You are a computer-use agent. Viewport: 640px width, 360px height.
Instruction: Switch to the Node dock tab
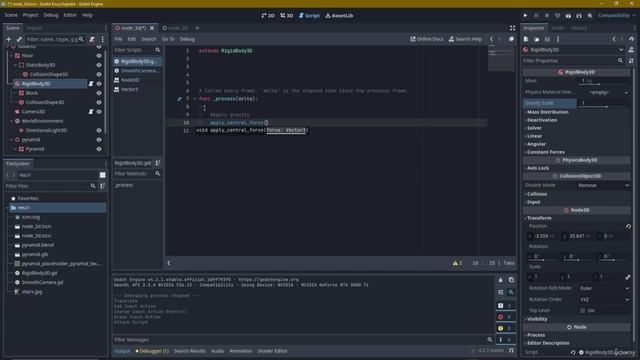point(558,28)
